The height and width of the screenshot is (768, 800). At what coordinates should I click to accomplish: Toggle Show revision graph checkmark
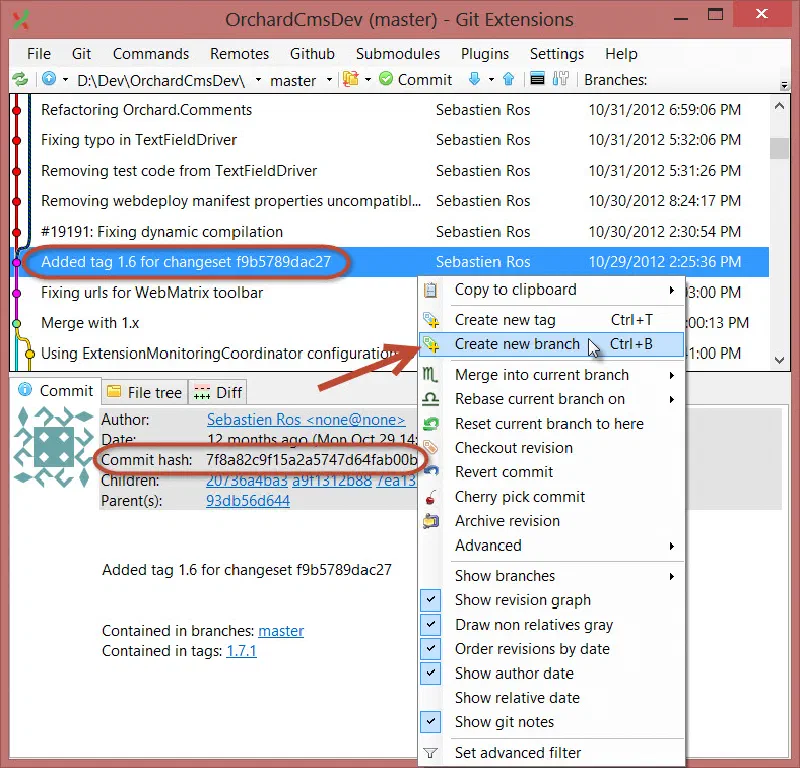(431, 600)
